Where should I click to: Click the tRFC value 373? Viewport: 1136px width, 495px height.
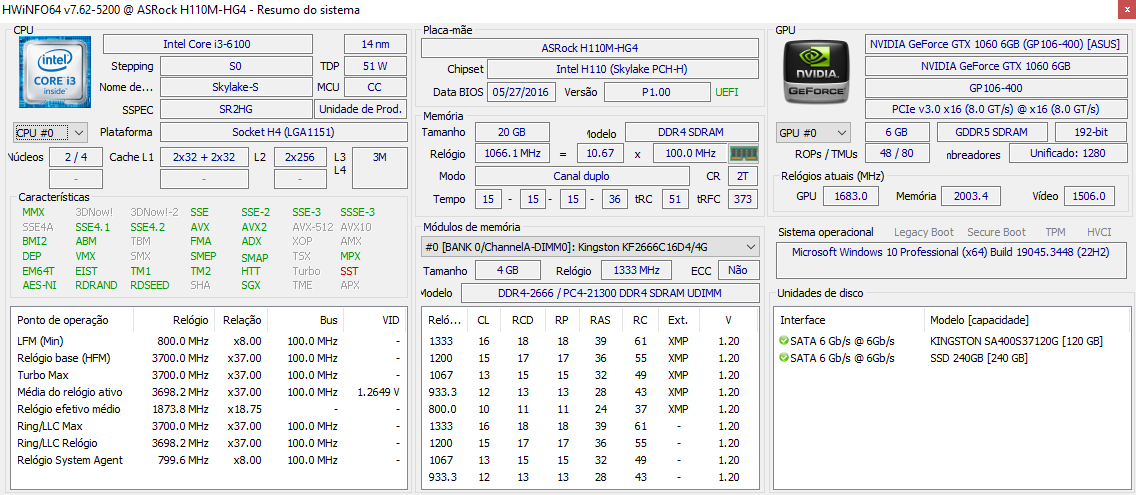tap(743, 199)
